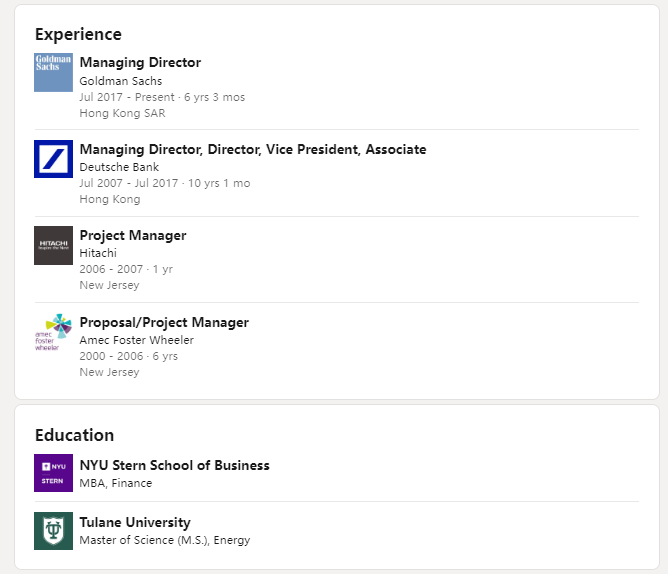Click the '2000 - 2006 · 6 yrs' date text
This screenshot has height=574, width=668.
click(x=129, y=356)
